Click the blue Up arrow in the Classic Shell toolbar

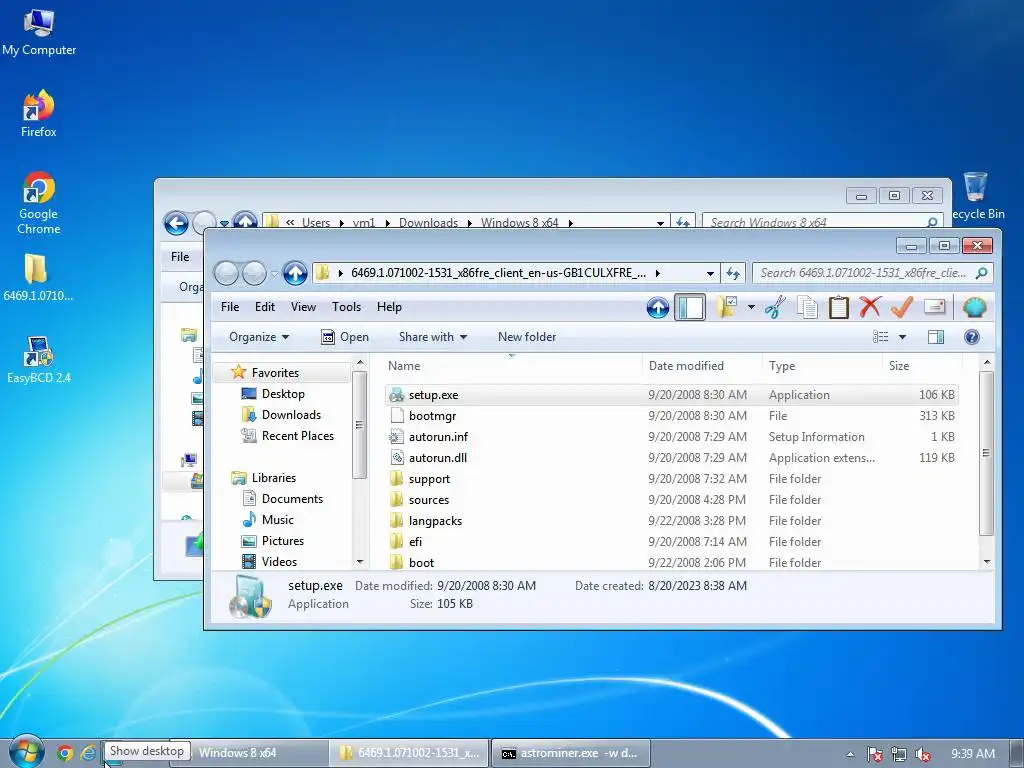point(658,308)
